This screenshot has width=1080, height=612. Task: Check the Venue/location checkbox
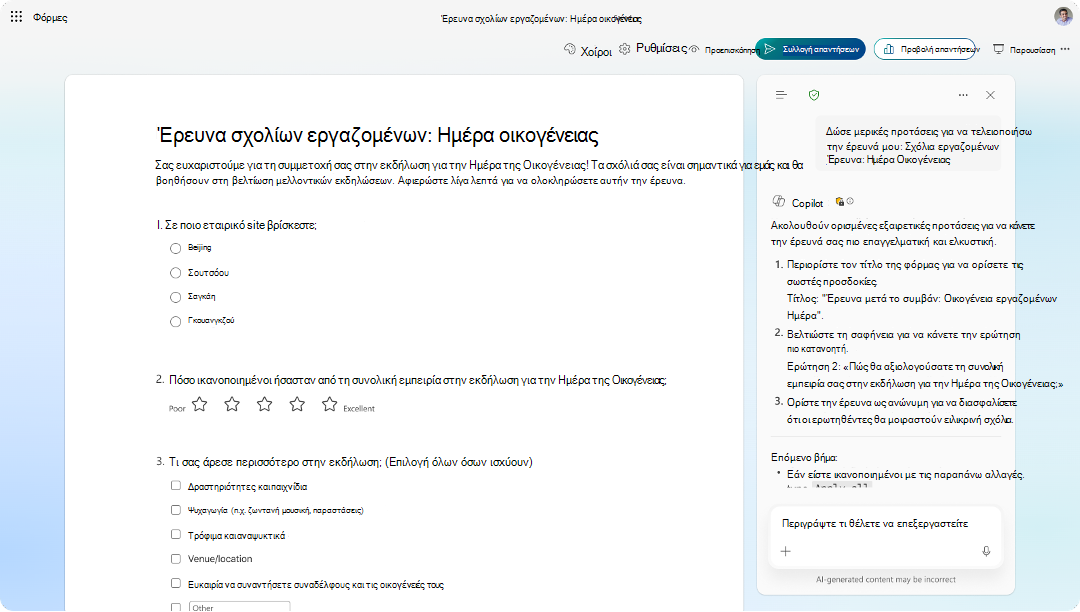176,559
